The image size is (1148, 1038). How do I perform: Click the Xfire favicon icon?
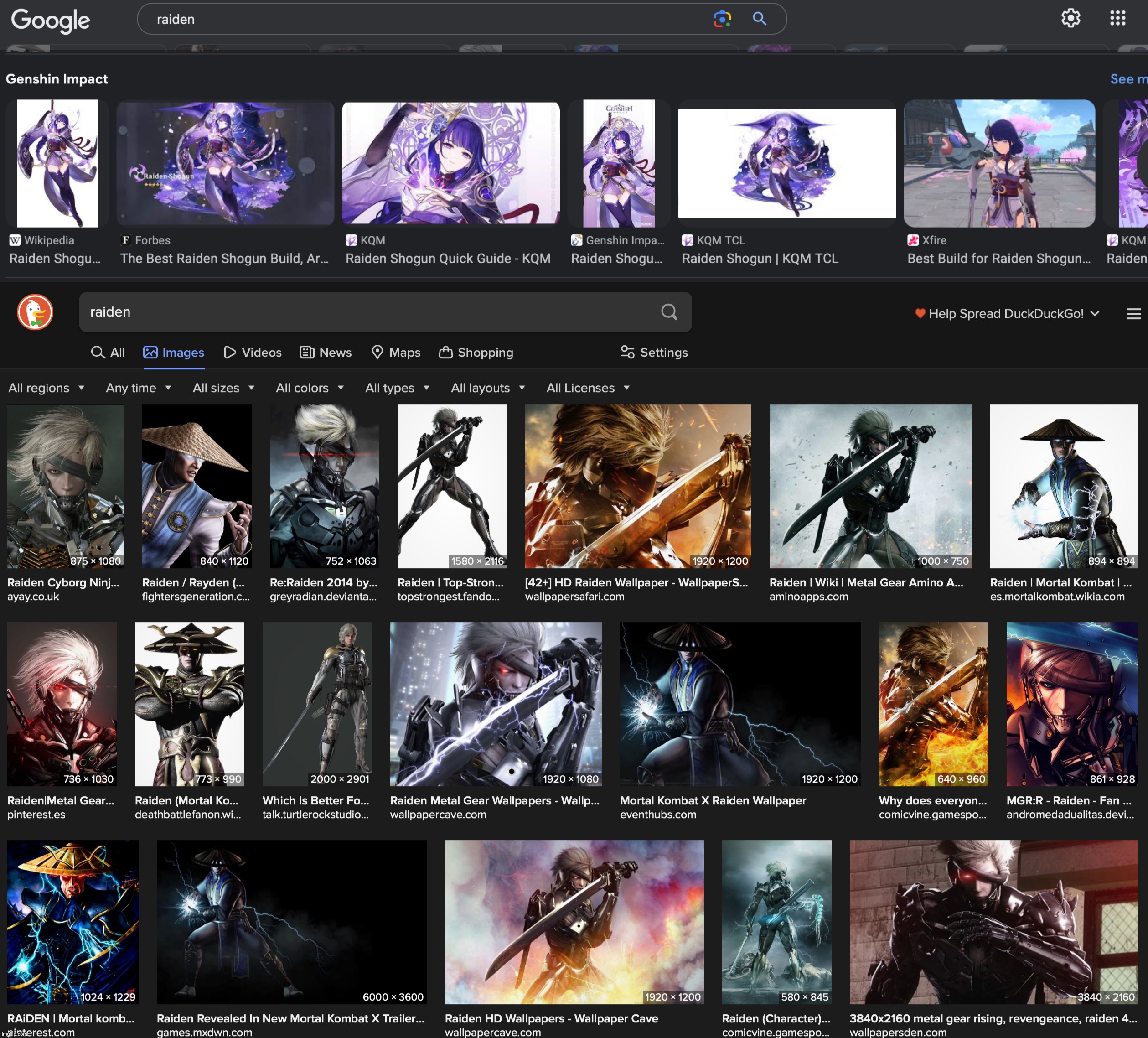[x=913, y=240]
